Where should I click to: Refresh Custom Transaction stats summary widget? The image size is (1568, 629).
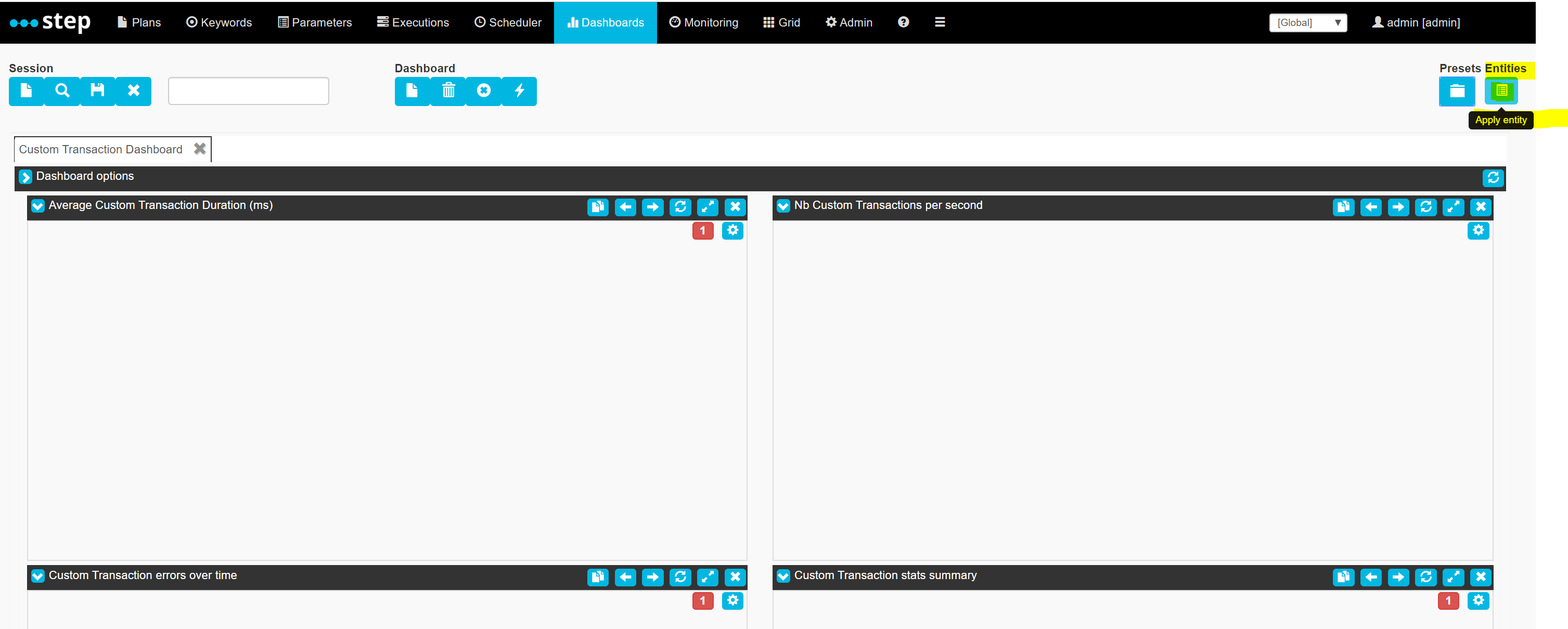1425,578
